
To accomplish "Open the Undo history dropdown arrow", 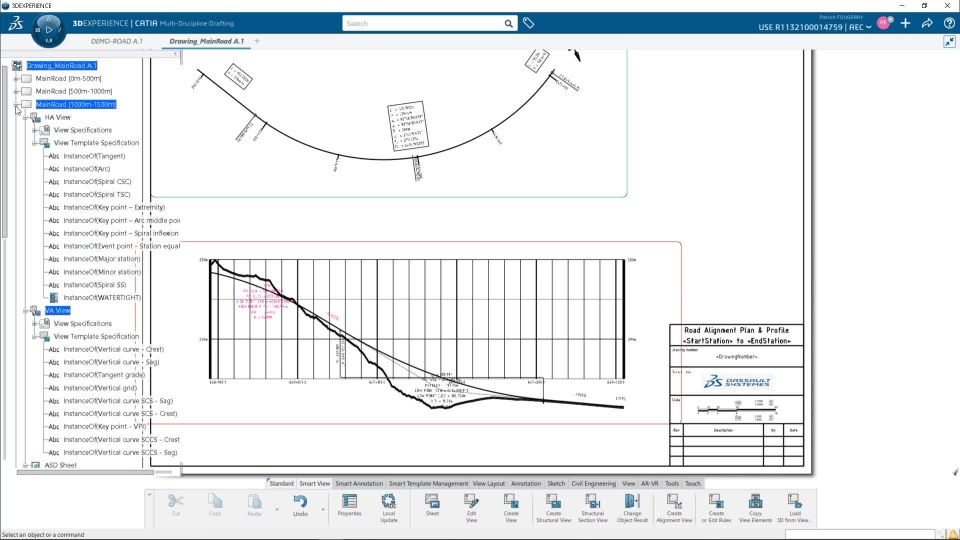I will [x=323, y=509].
